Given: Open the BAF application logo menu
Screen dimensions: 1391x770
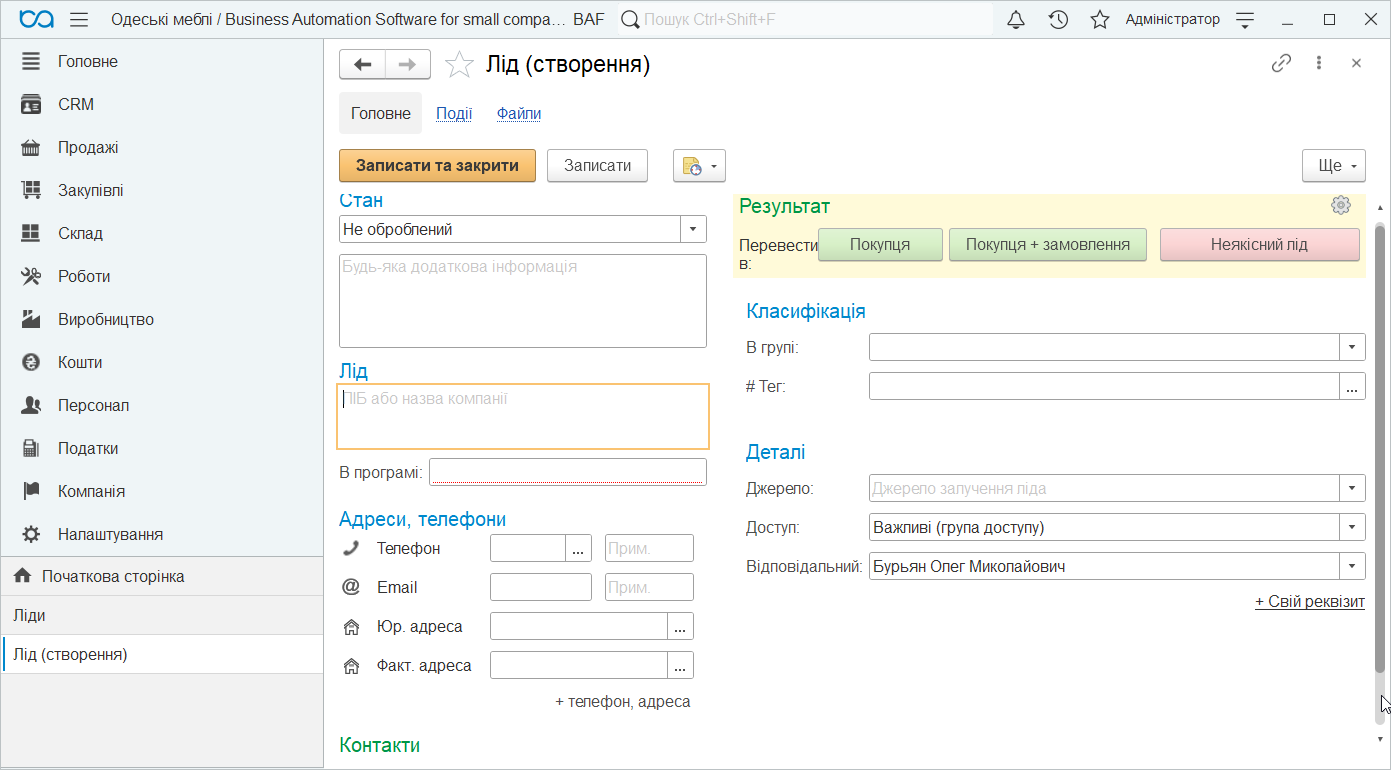Looking at the screenshot, I should (37, 20).
